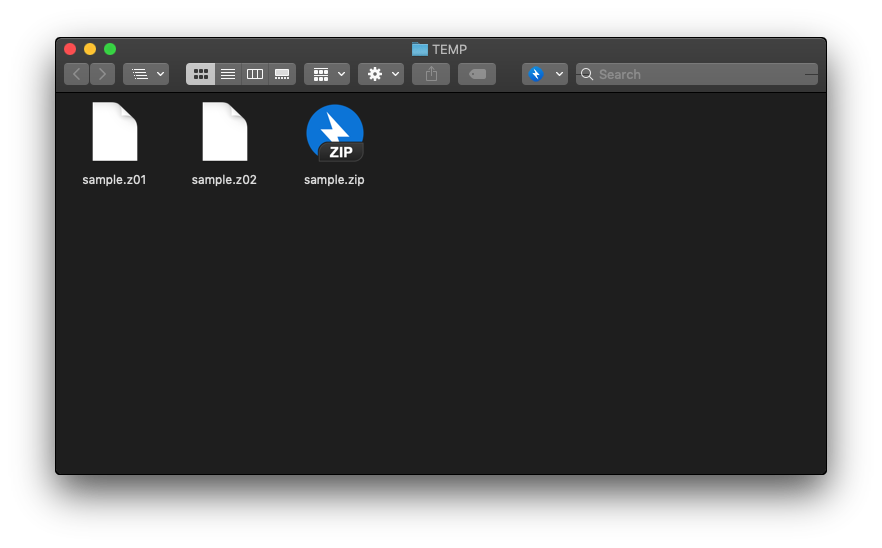Click the Back navigation arrow
The height and width of the screenshot is (548, 882).
pos(77,74)
